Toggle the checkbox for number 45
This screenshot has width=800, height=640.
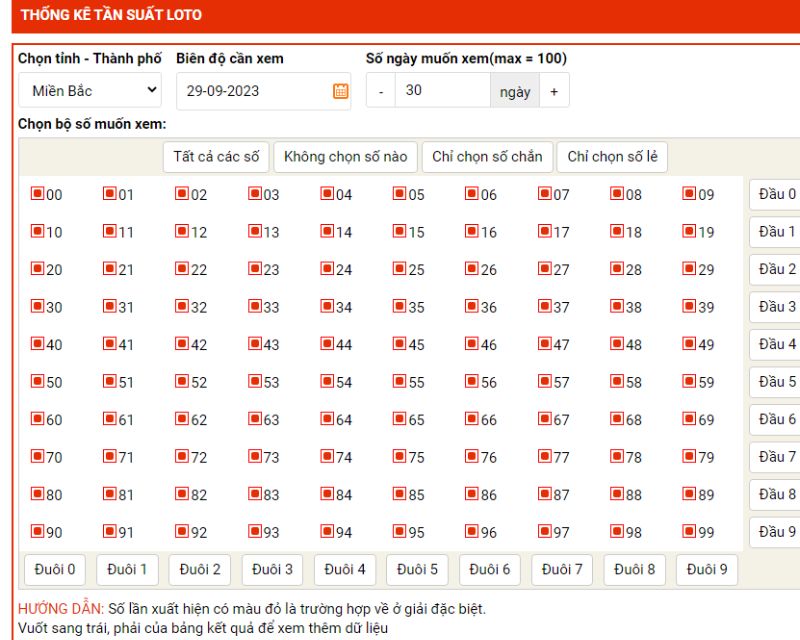(x=399, y=343)
